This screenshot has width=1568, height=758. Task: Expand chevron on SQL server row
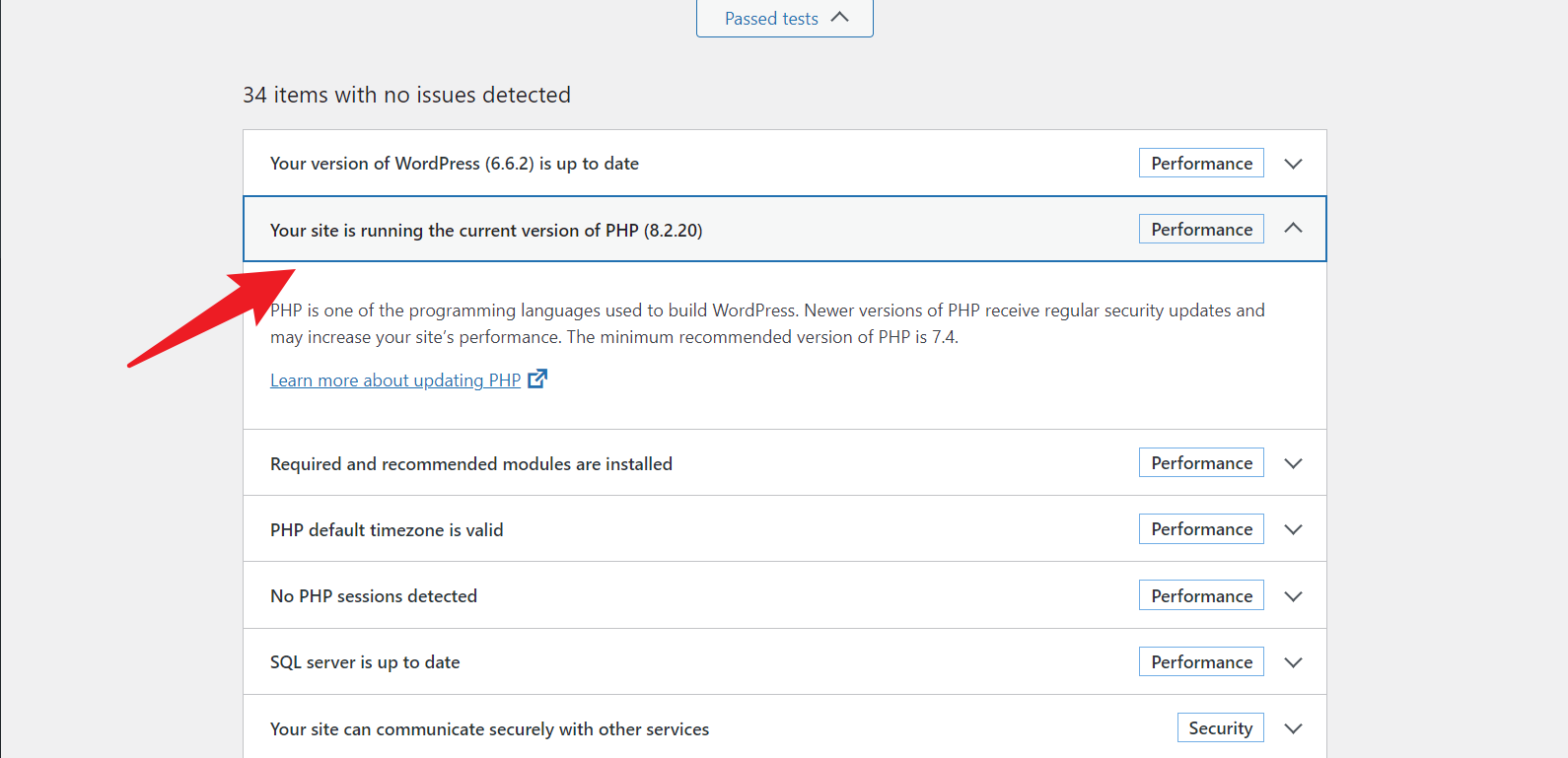pyautogui.click(x=1293, y=662)
